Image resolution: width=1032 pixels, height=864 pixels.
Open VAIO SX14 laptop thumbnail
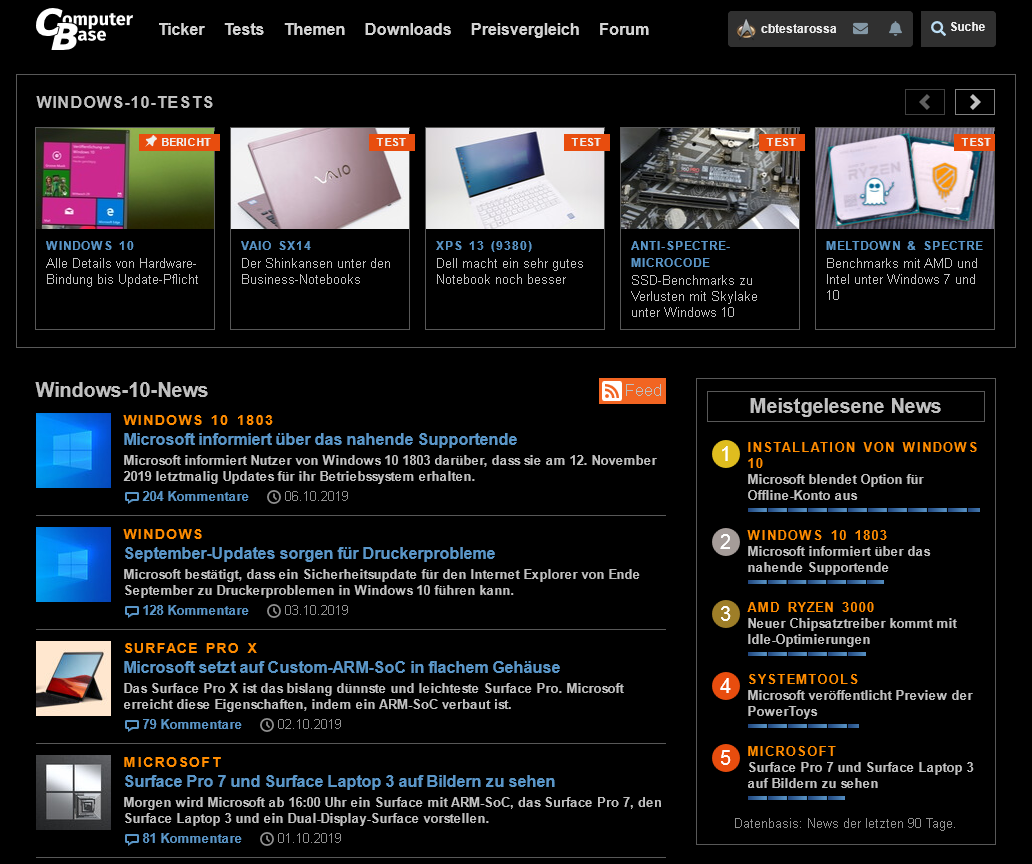320,178
